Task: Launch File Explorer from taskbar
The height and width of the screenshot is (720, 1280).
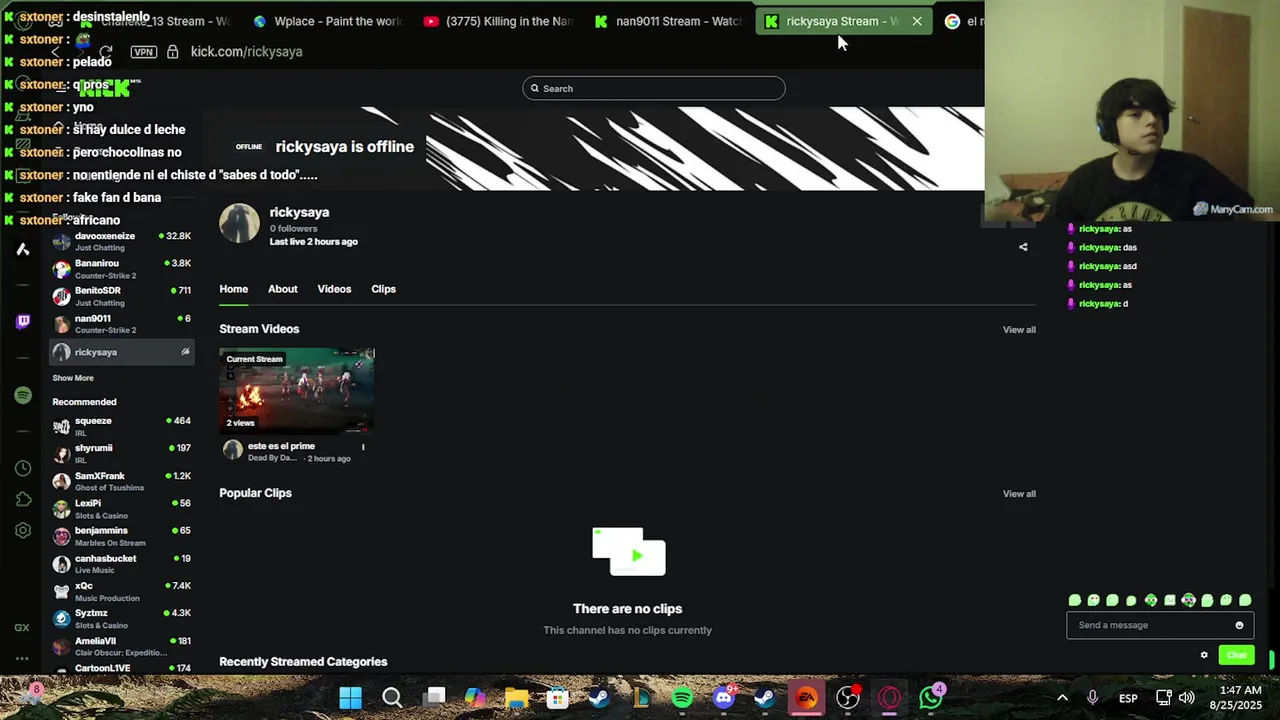Action: [516, 697]
